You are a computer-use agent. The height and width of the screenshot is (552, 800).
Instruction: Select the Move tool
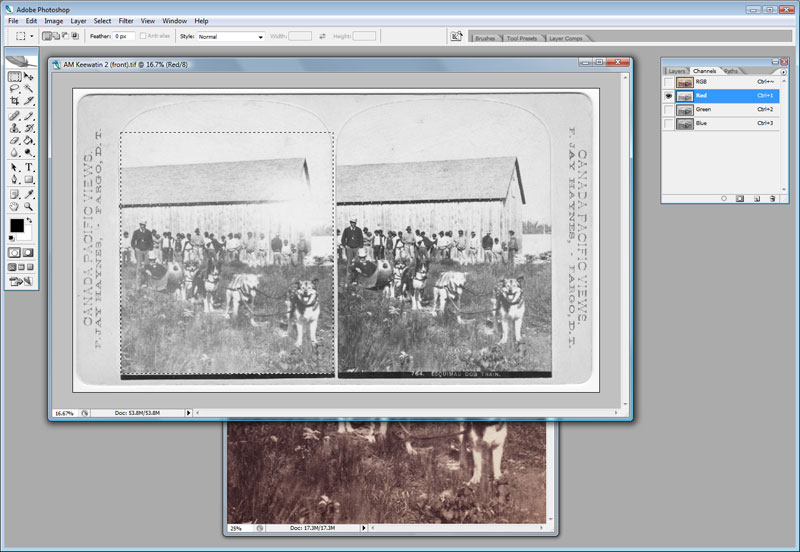click(29, 76)
